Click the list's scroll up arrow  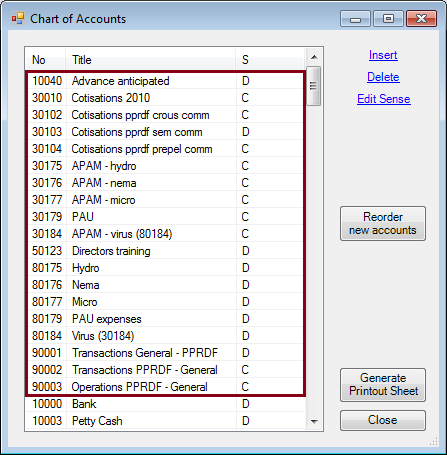pos(314,57)
